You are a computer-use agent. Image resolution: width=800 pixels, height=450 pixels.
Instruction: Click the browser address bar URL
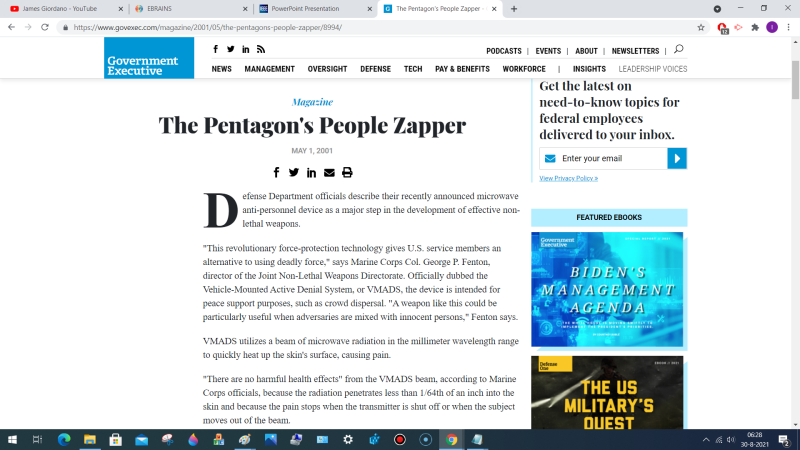(208, 28)
